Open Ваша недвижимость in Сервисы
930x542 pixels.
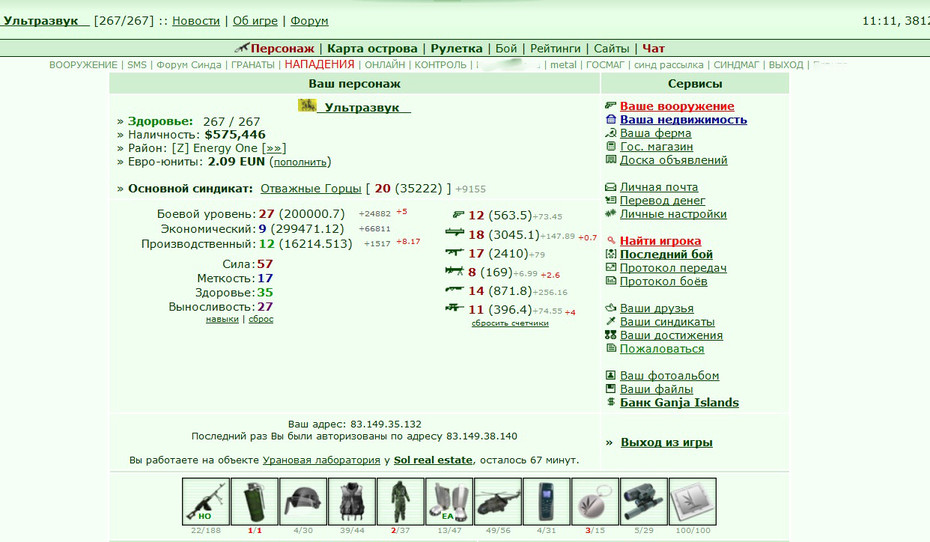[683, 120]
